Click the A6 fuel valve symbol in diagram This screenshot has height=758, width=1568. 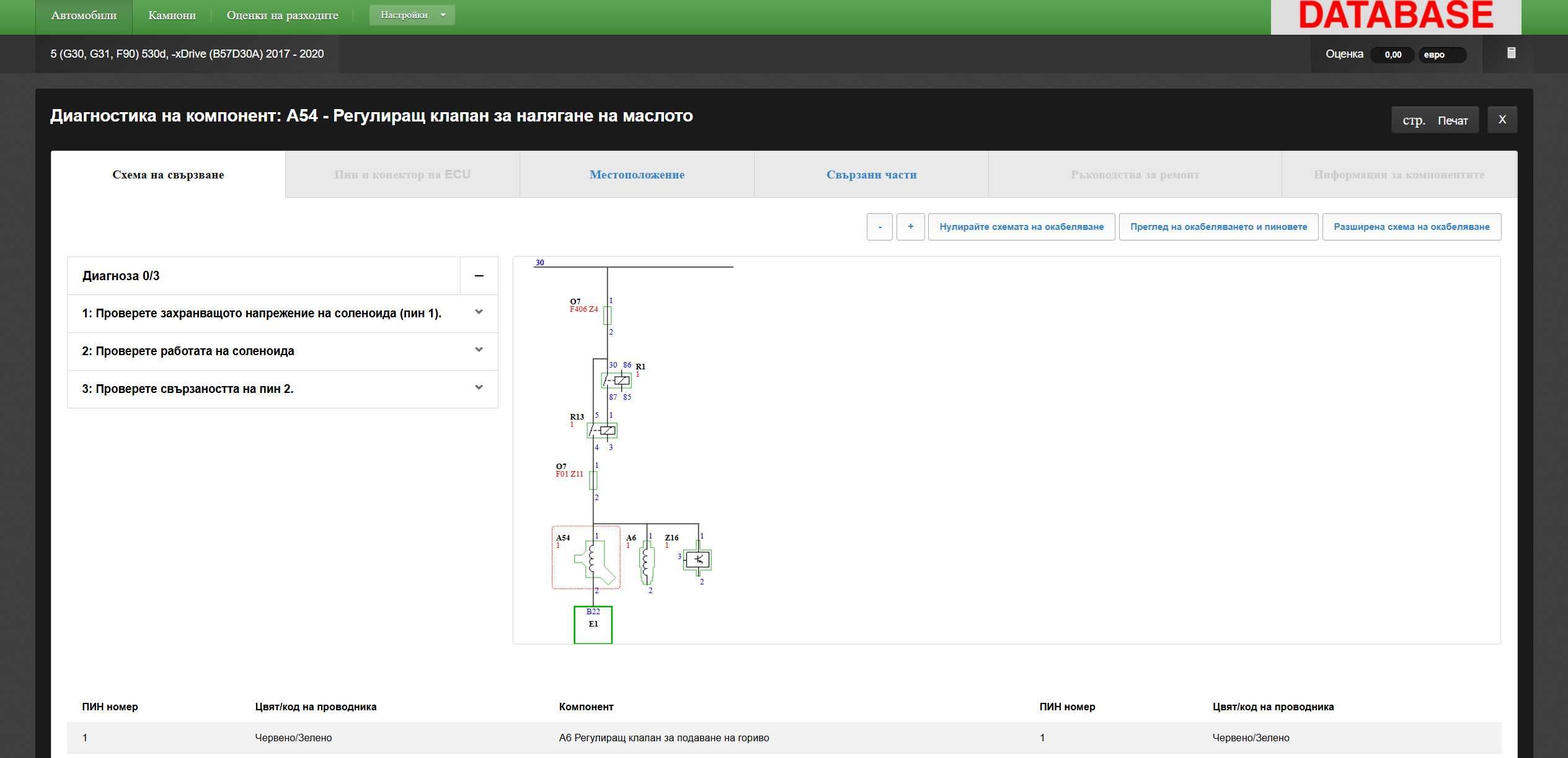647,563
